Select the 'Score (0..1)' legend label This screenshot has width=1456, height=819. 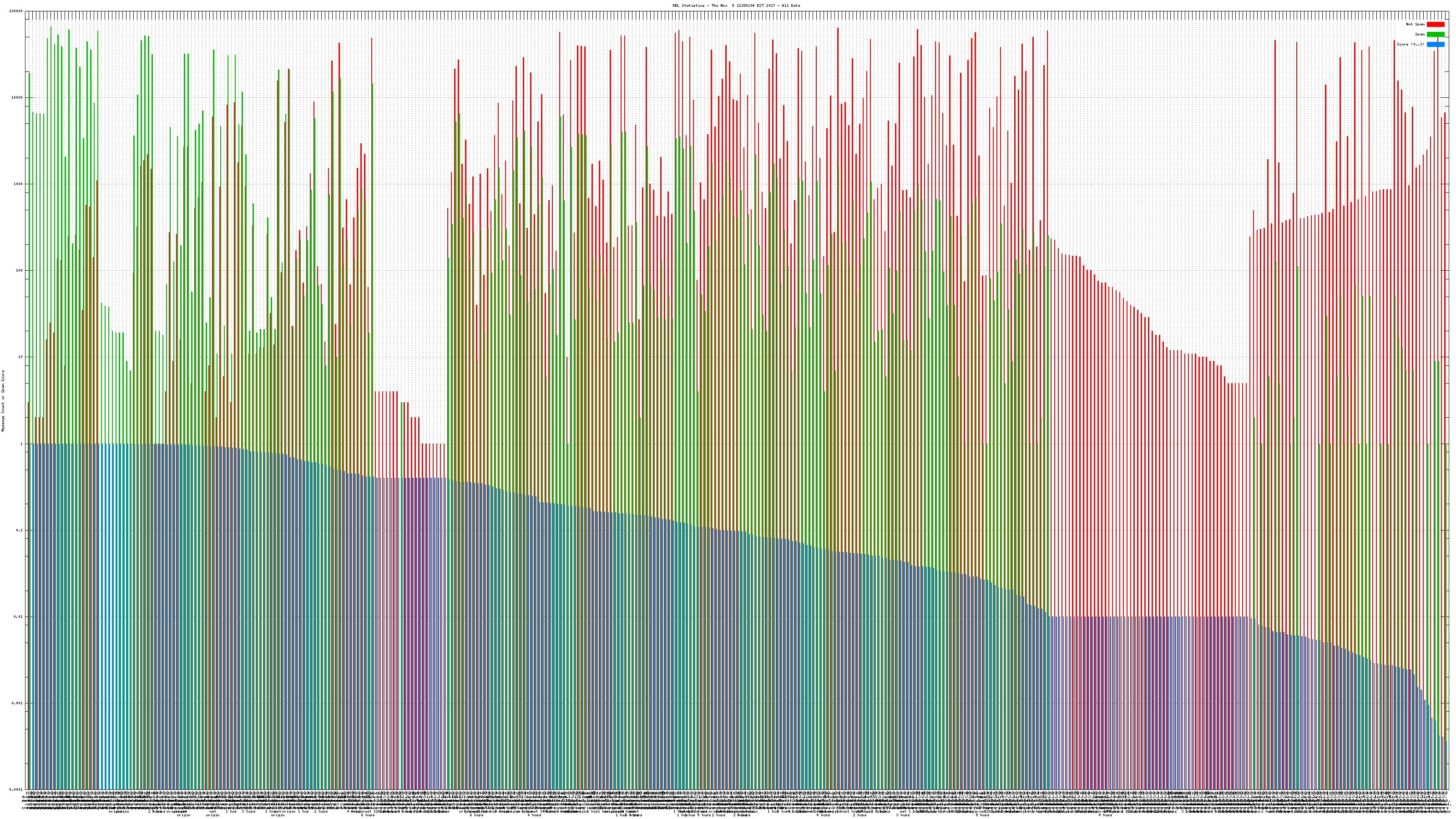coord(1410,44)
